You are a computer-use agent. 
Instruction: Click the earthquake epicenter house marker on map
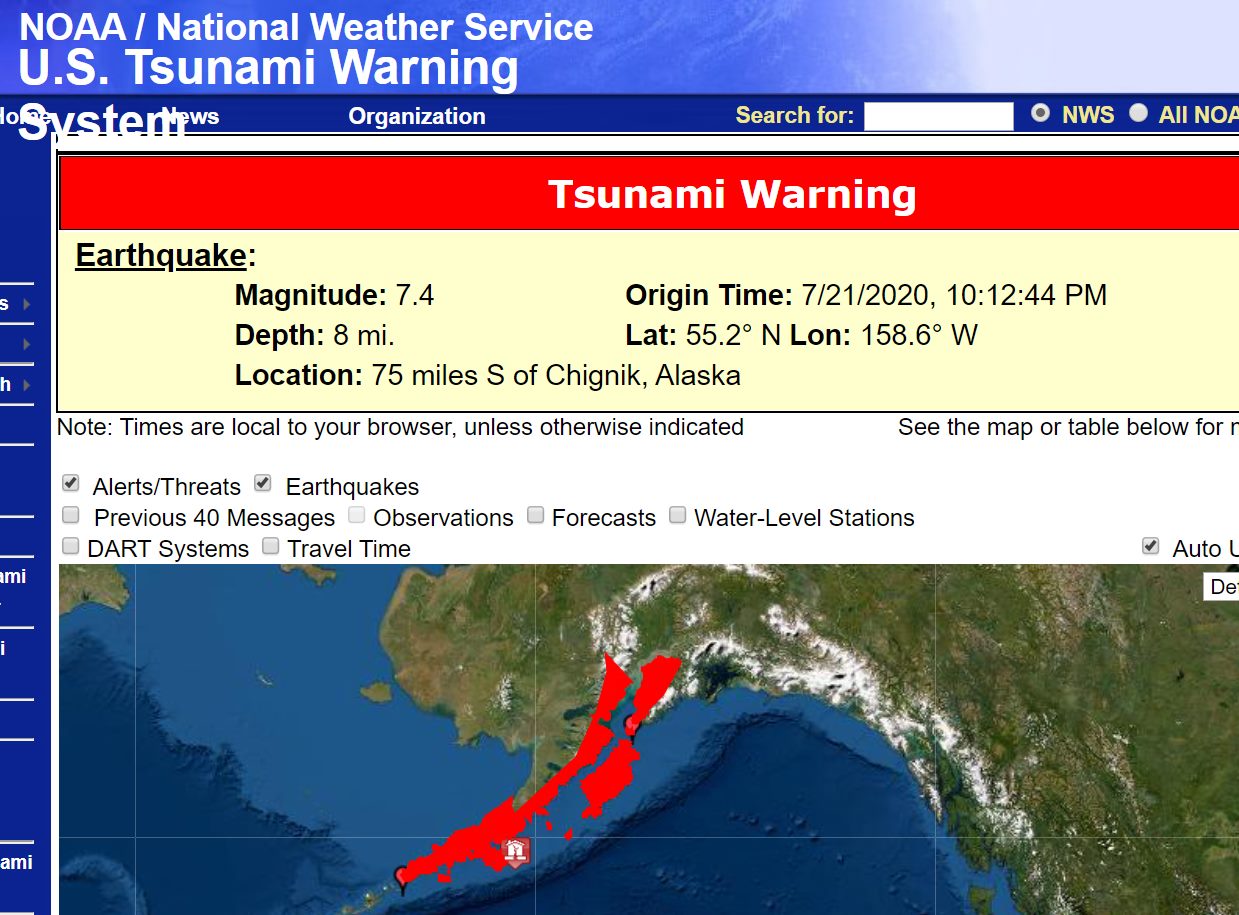pyautogui.click(x=516, y=852)
